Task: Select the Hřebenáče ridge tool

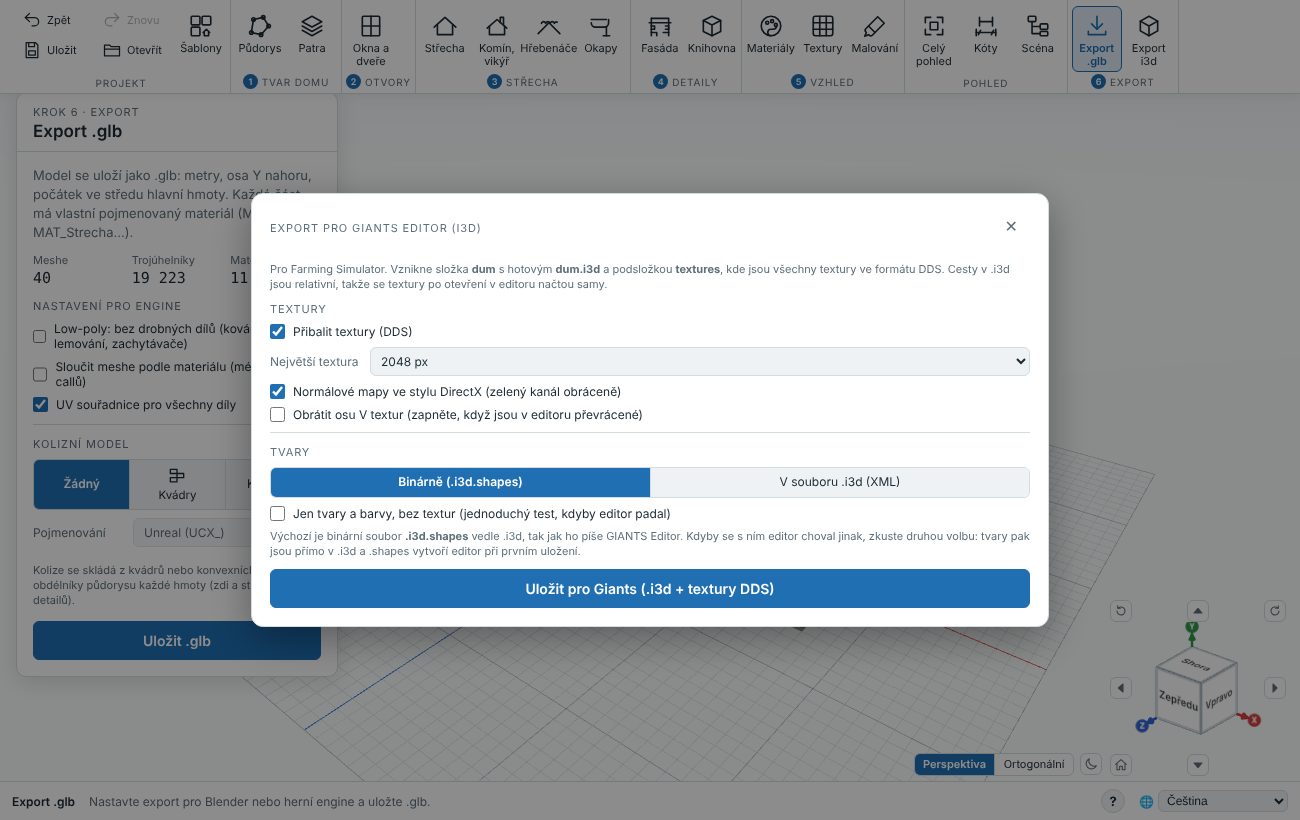Action: click(x=548, y=34)
